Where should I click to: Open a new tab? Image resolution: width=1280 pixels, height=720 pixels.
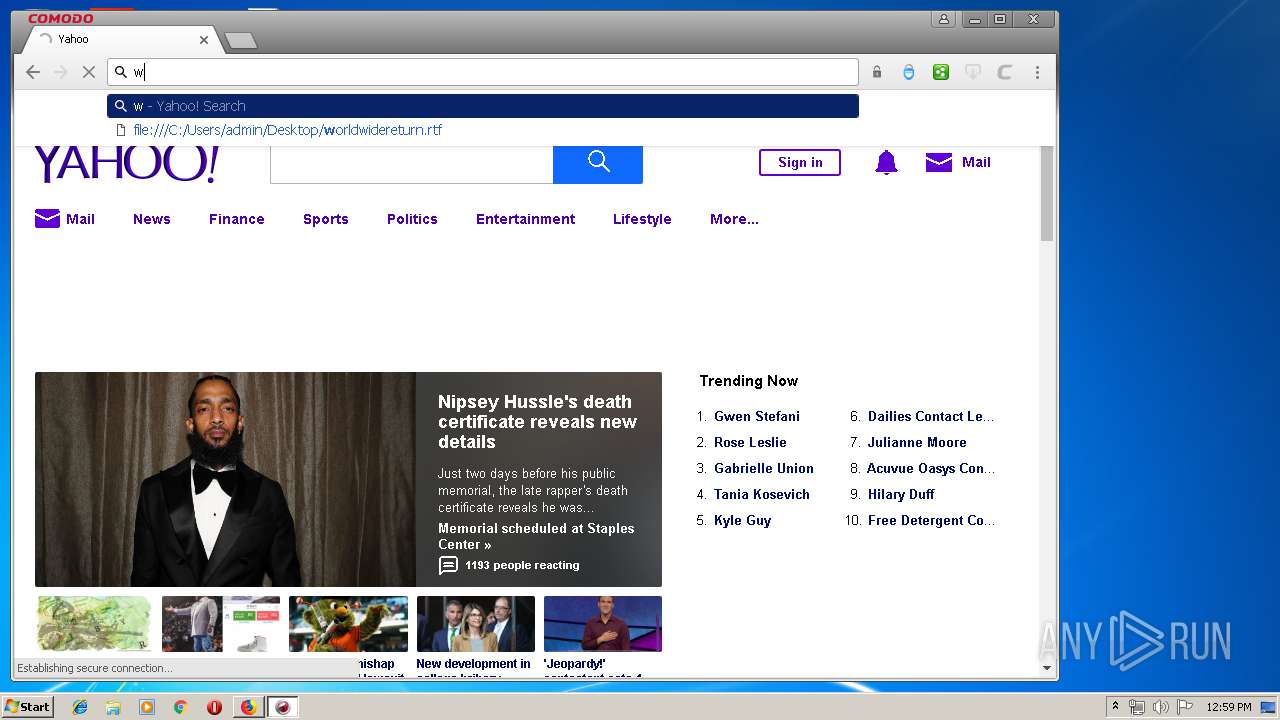pyautogui.click(x=241, y=40)
